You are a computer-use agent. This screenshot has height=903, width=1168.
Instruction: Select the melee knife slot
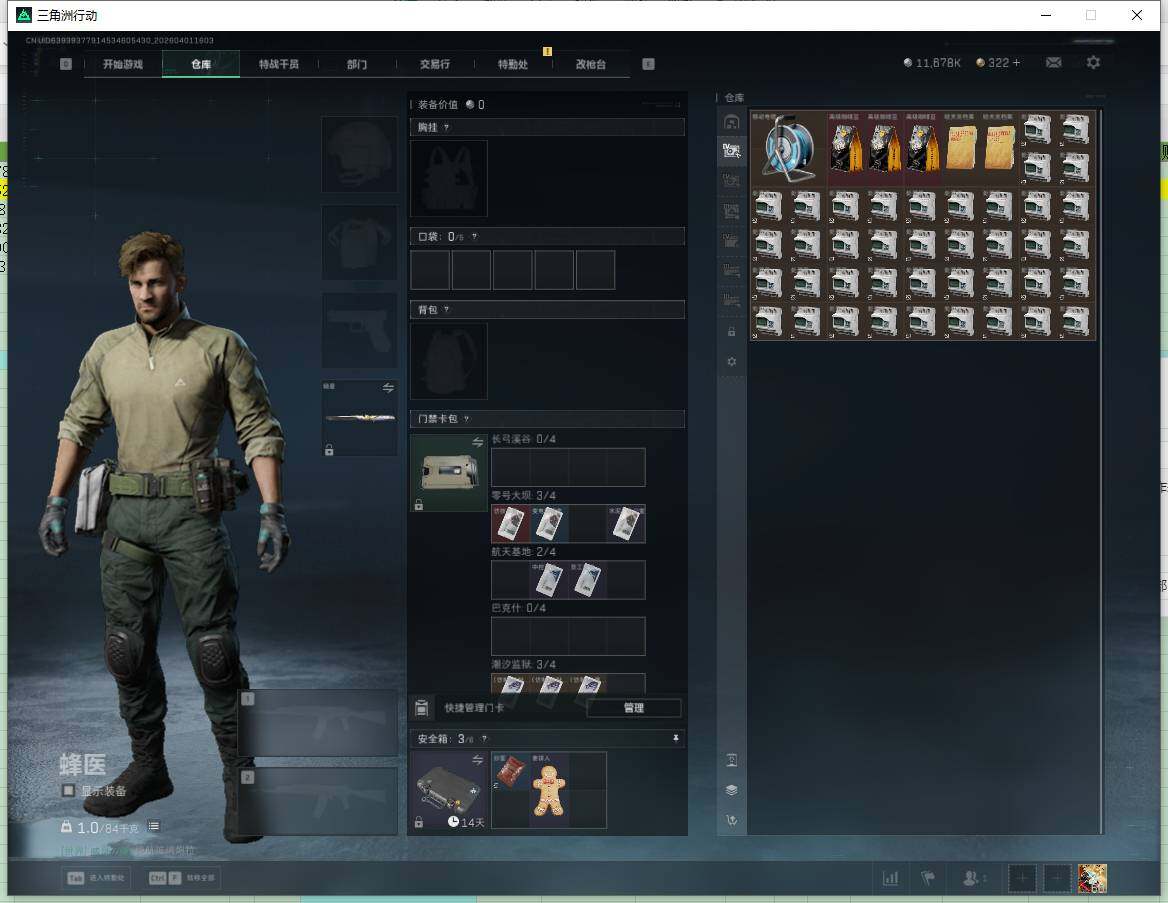[359, 419]
